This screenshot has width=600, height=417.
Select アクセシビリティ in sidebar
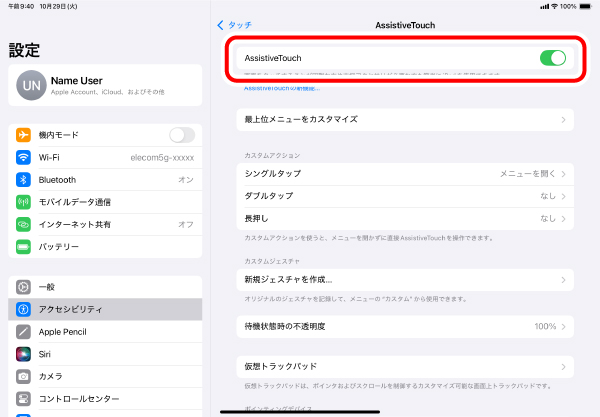pyautogui.click(x=105, y=309)
